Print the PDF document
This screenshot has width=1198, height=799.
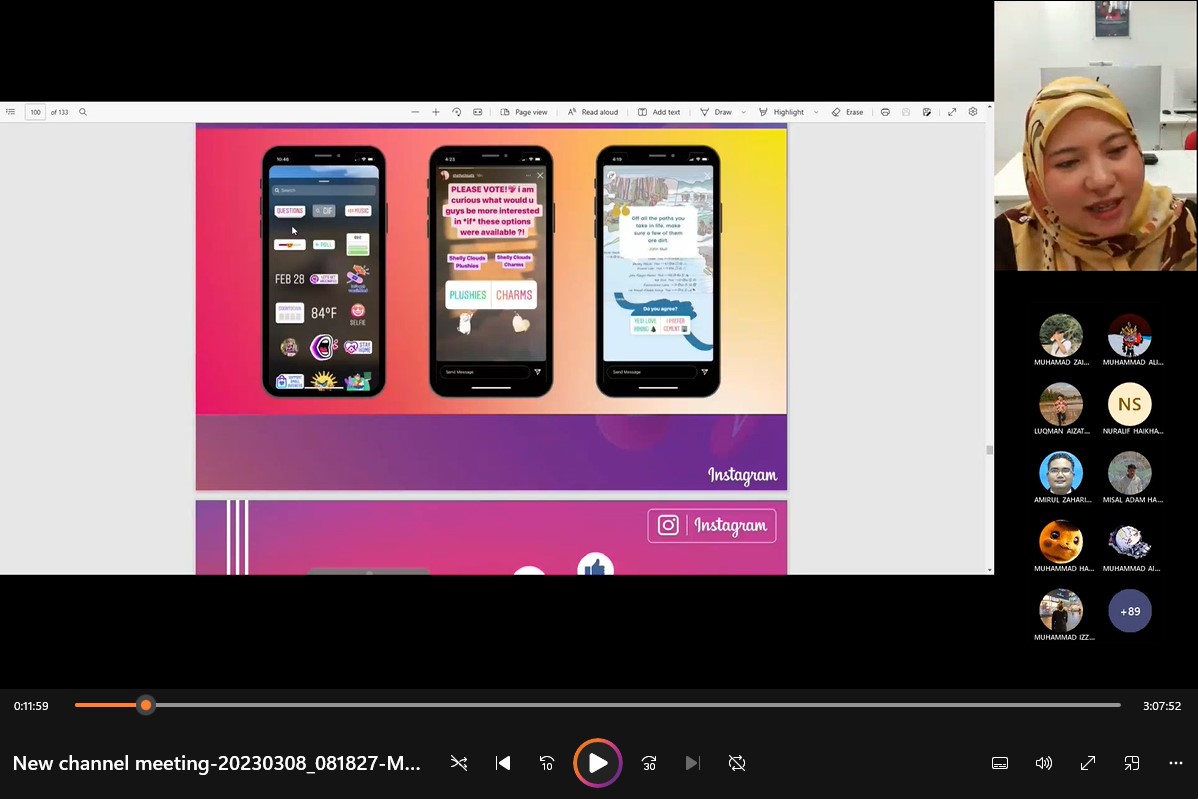pyautogui.click(x=885, y=112)
